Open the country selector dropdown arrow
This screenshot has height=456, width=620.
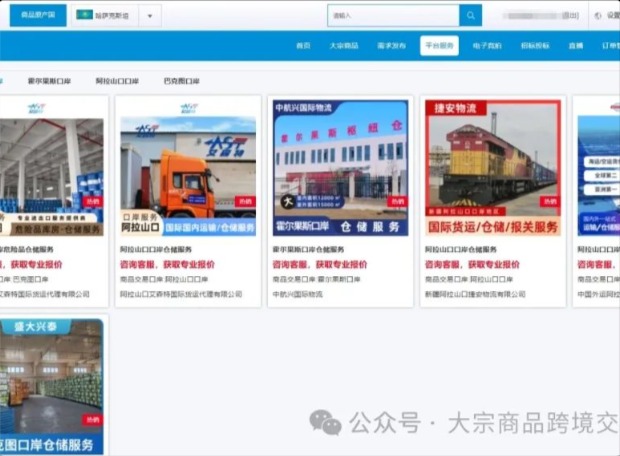point(150,16)
